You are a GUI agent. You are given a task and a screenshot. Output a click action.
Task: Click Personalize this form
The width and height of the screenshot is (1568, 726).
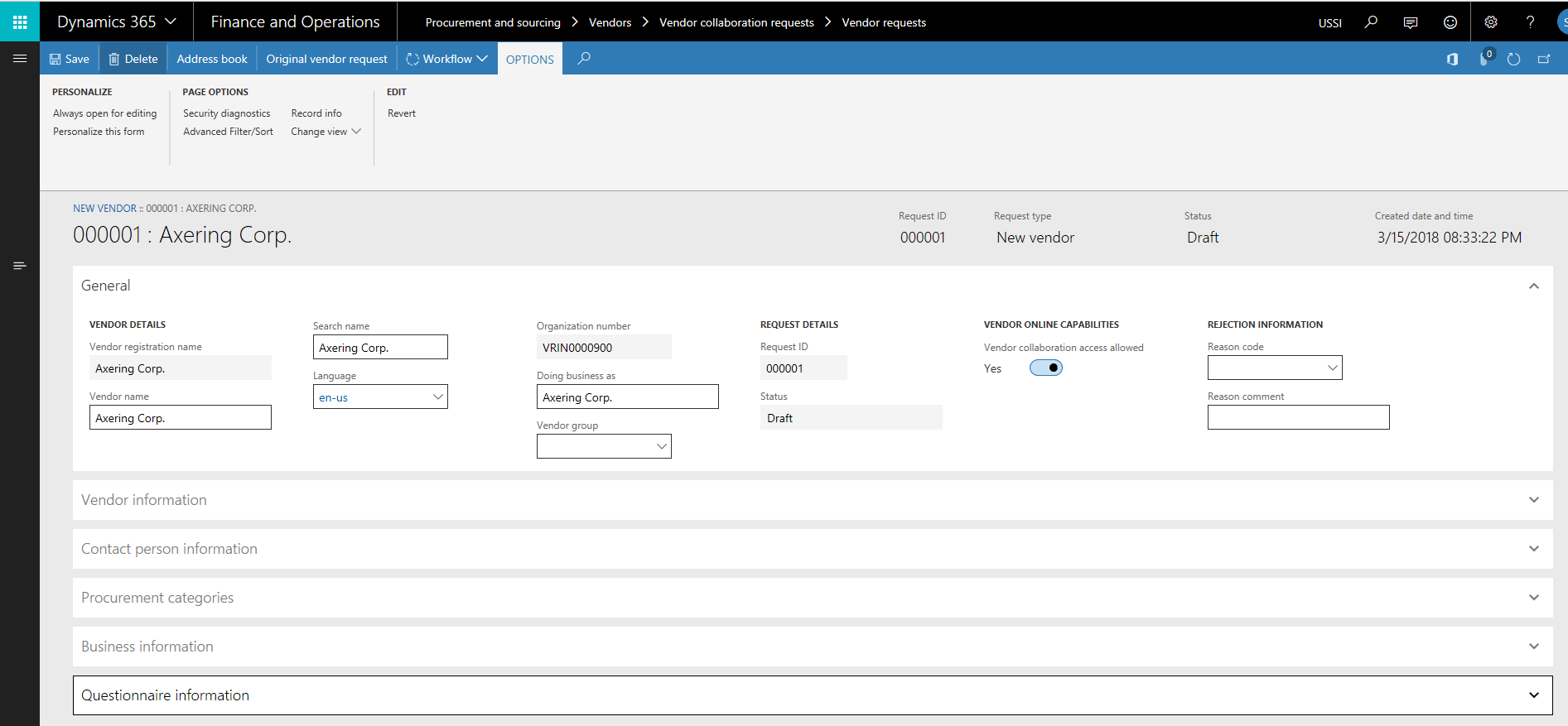coord(99,132)
